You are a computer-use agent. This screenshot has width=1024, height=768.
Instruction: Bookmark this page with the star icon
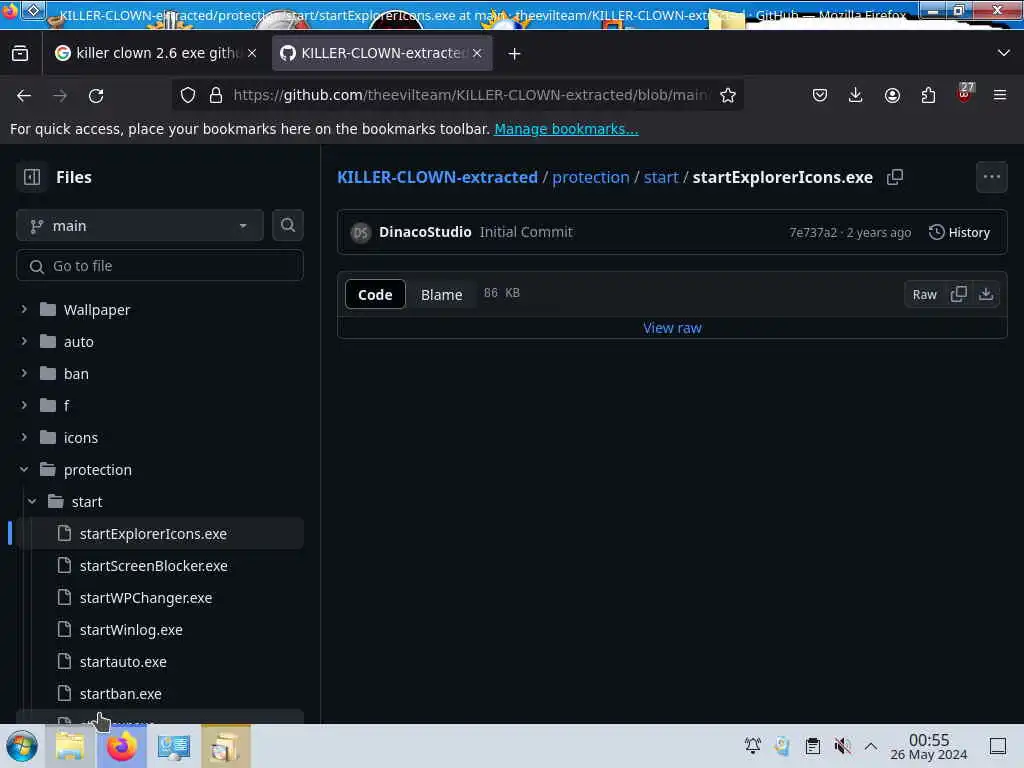(728, 95)
